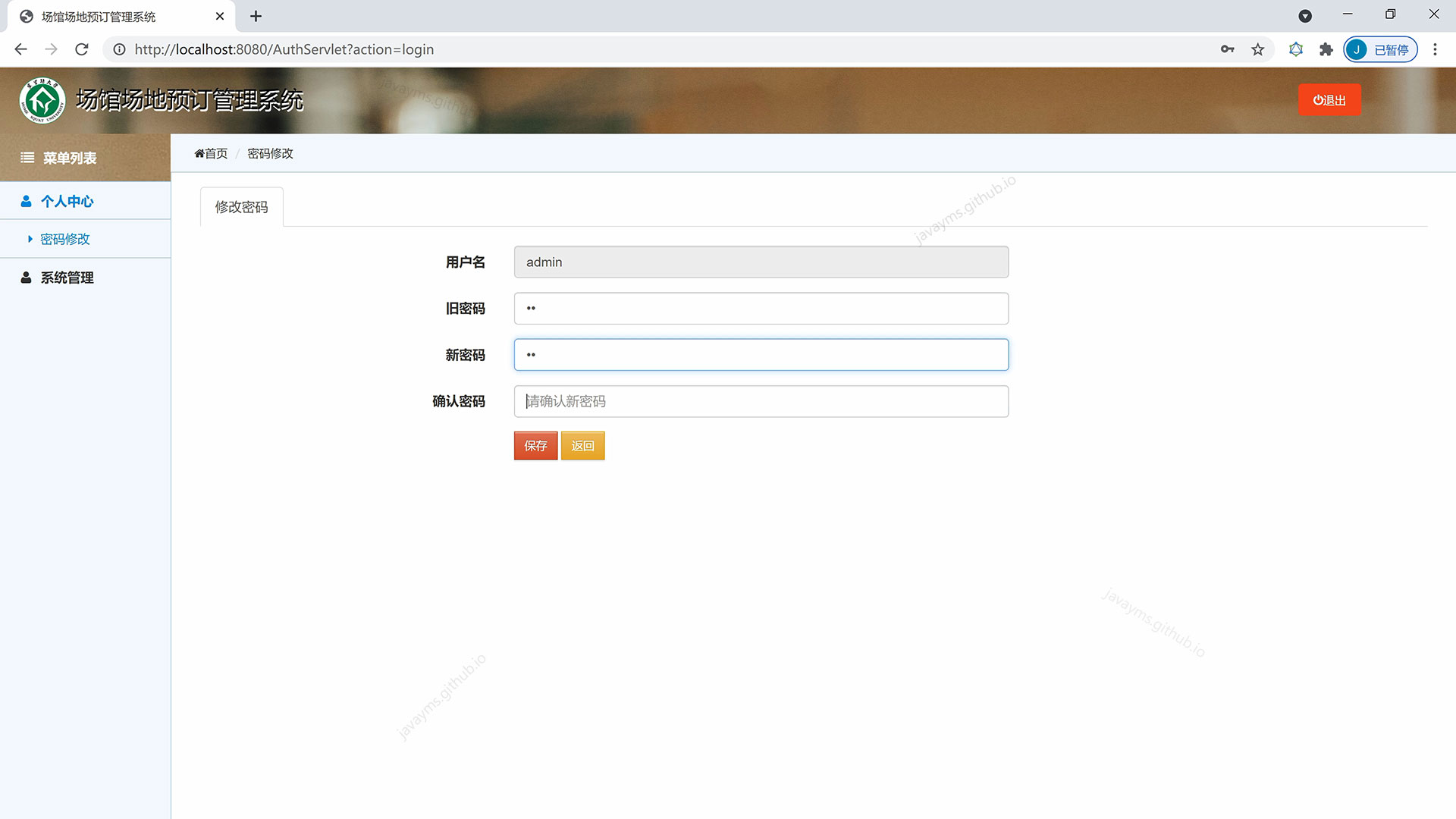
Task: Click the 退出 logout button
Action: pyautogui.click(x=1329, y=99)
